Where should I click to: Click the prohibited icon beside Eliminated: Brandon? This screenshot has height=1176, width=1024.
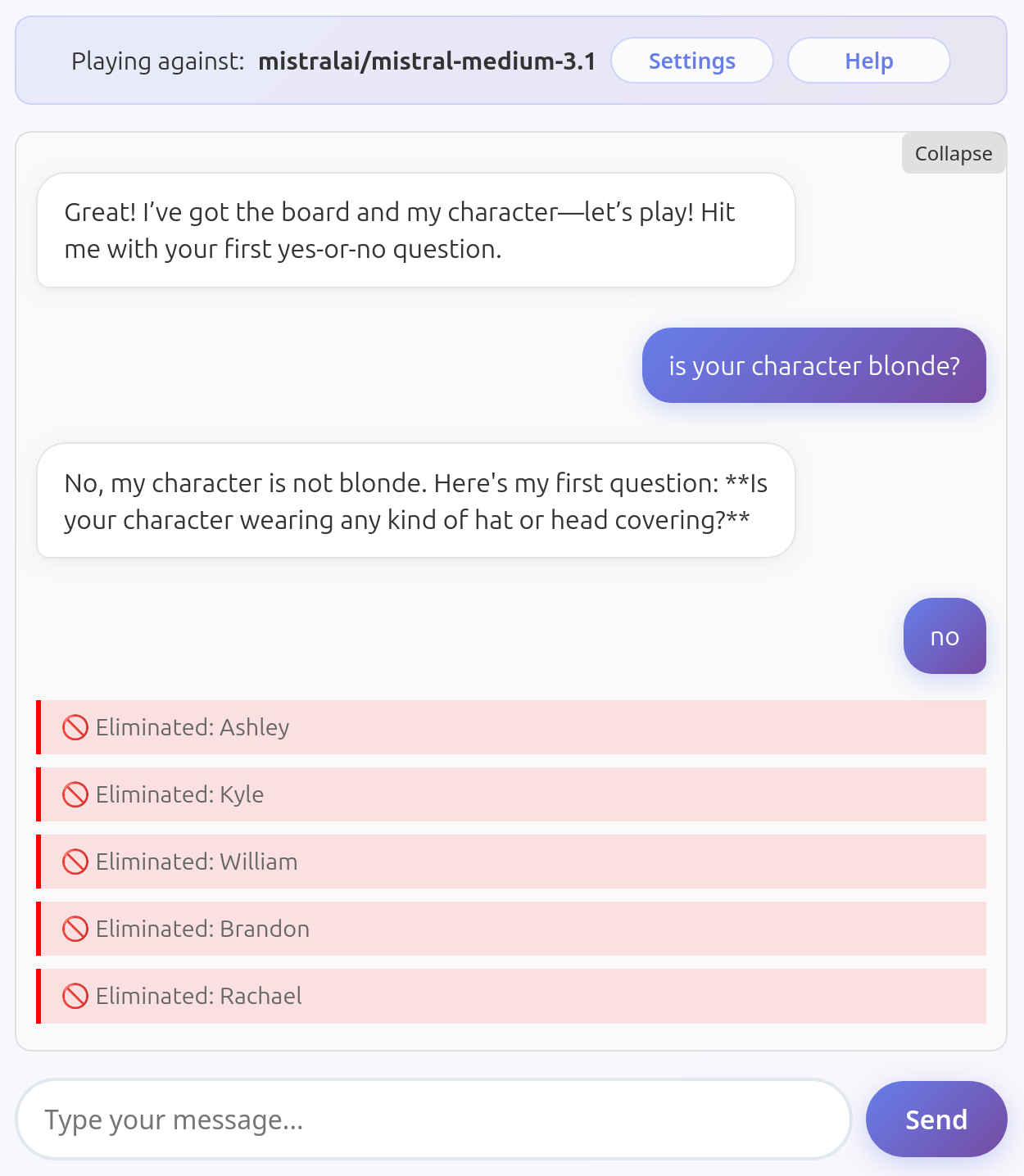click(x=75, y=929)
